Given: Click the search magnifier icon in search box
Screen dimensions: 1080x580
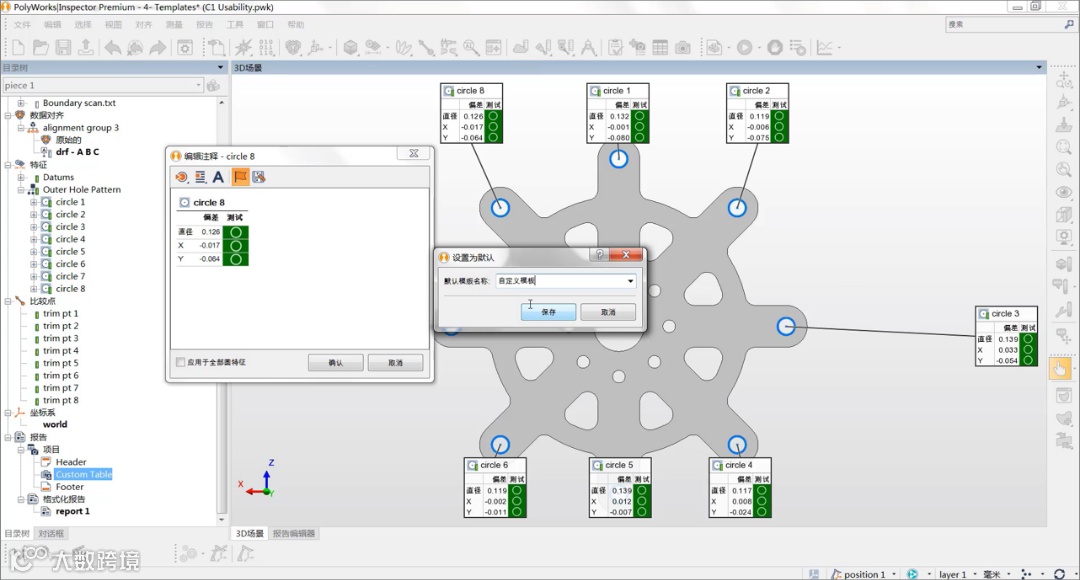Looking at the screenshot, I should click(1069, 24).
